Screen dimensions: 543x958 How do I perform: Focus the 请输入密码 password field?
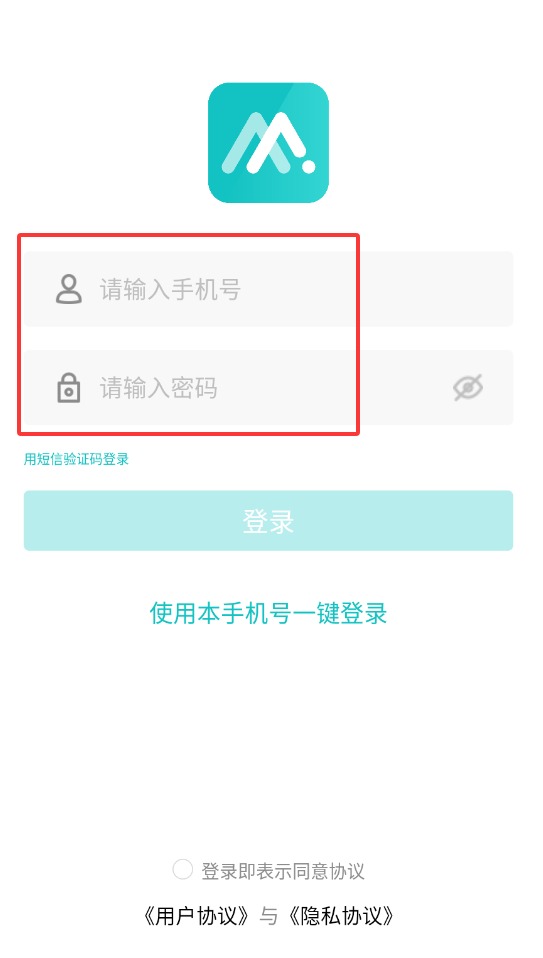click(x=268, y=387)
